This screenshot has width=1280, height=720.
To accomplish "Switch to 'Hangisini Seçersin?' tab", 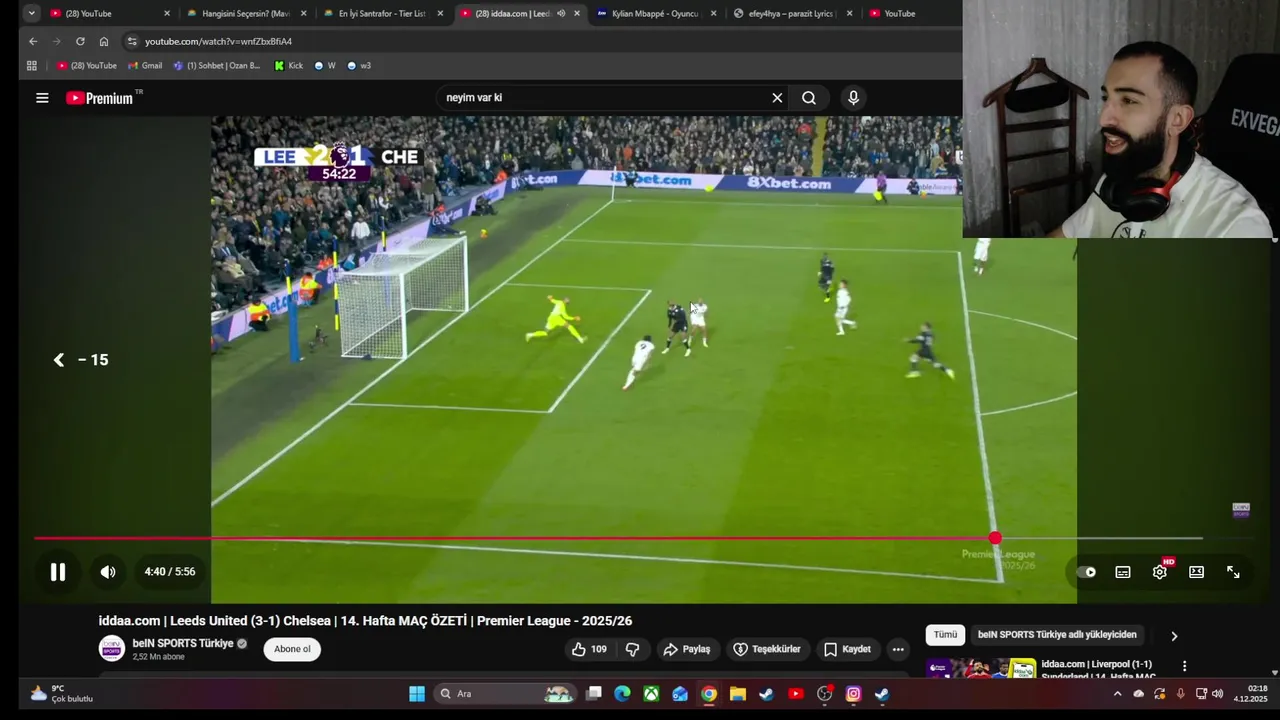I will coord(245,13).
